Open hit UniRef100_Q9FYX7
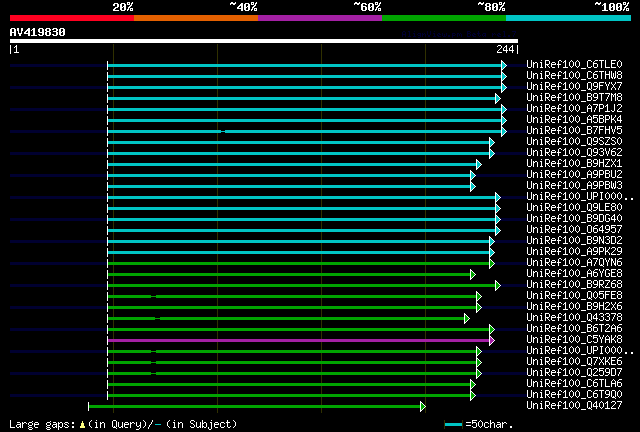Viewport: 640px width, 432px height. point(574,87)
